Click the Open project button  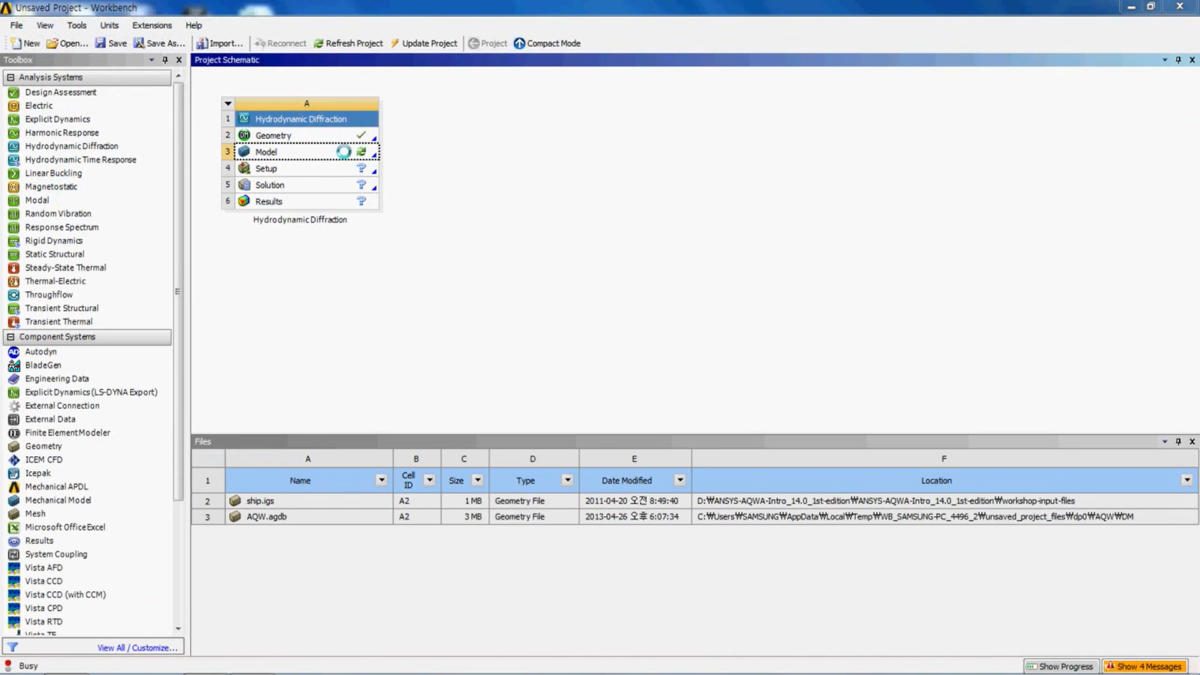(67, 43)
